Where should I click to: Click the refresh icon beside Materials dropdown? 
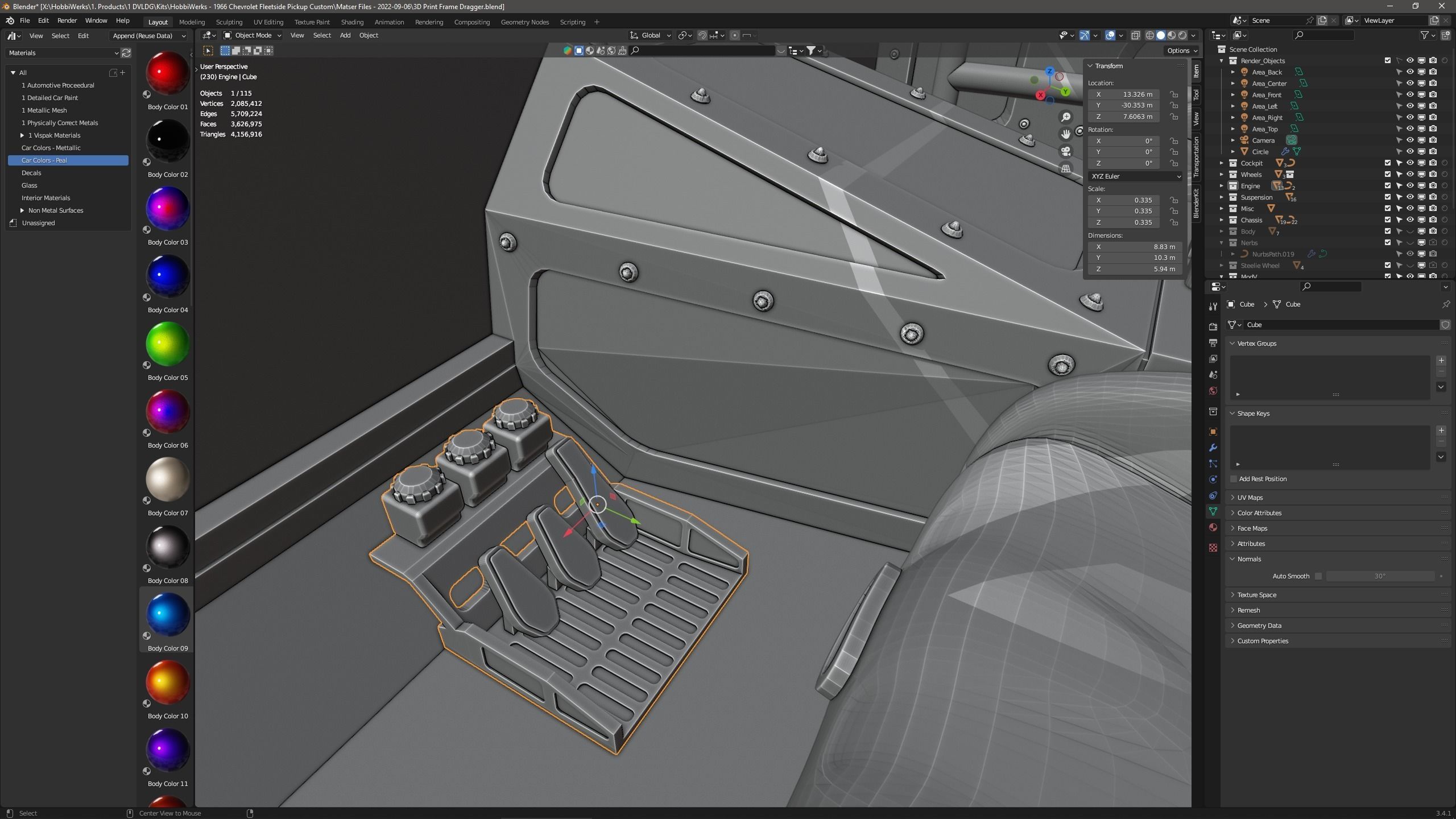(x=126, y=53)
